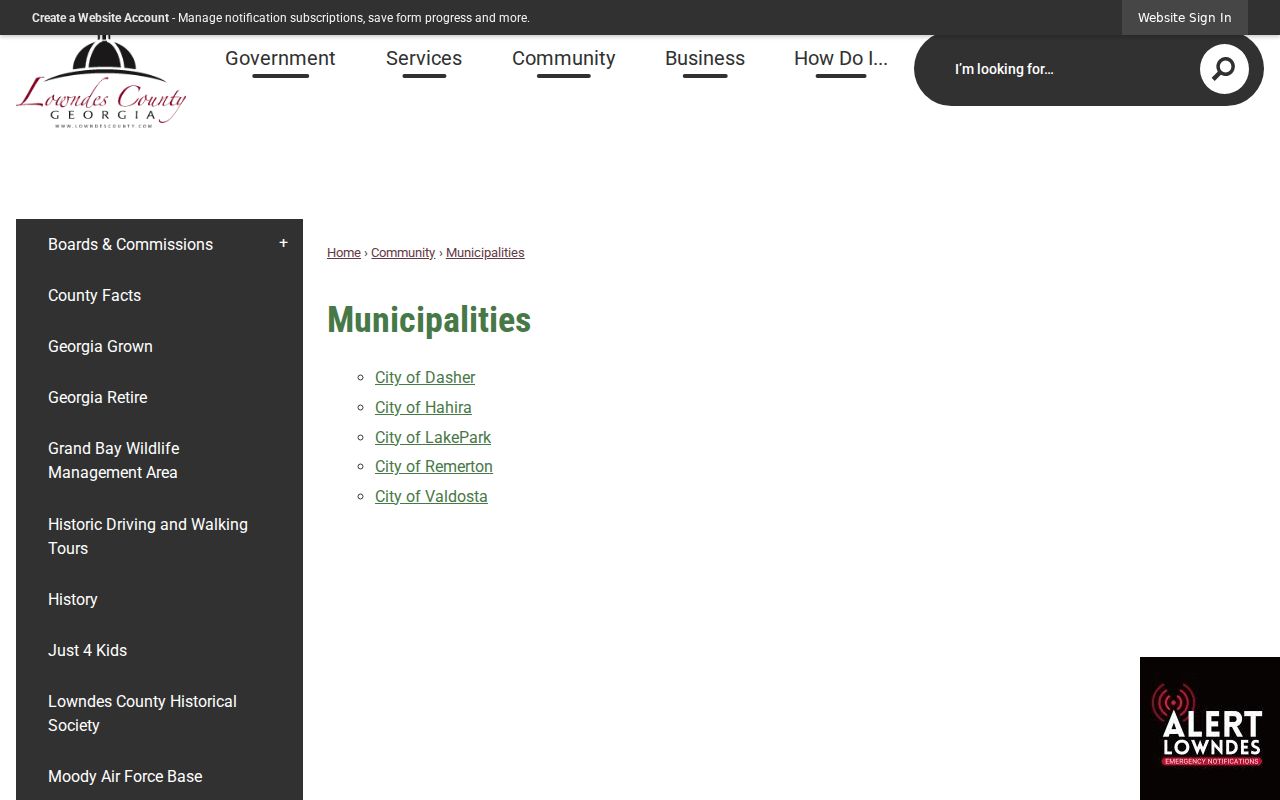Open the City of Dasher link
This screenshot has width=1280, height=800.
425,378
